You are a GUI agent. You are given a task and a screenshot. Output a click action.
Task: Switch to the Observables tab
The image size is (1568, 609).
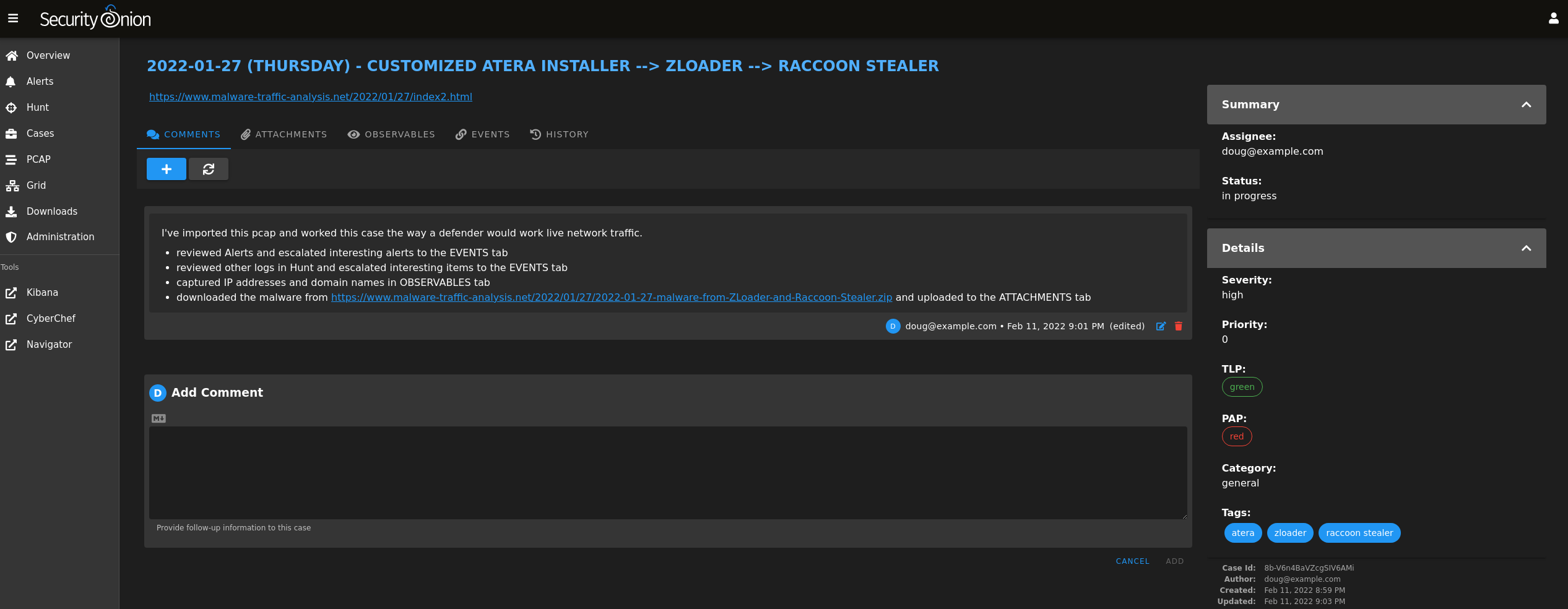coord(391,134)
